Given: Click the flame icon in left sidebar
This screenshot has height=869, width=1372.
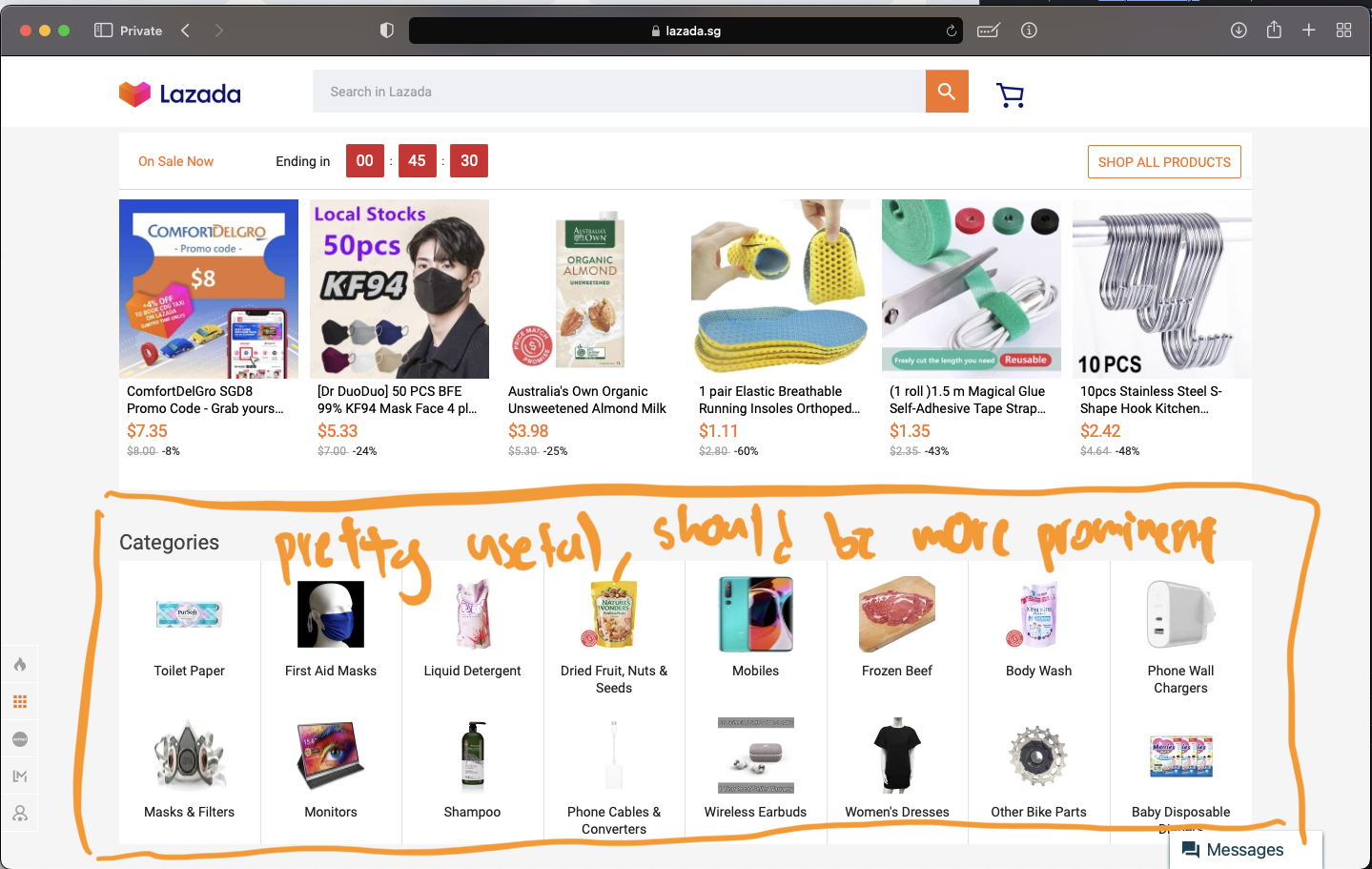Looking at the screenshot, I should click(x=20, y=665).
